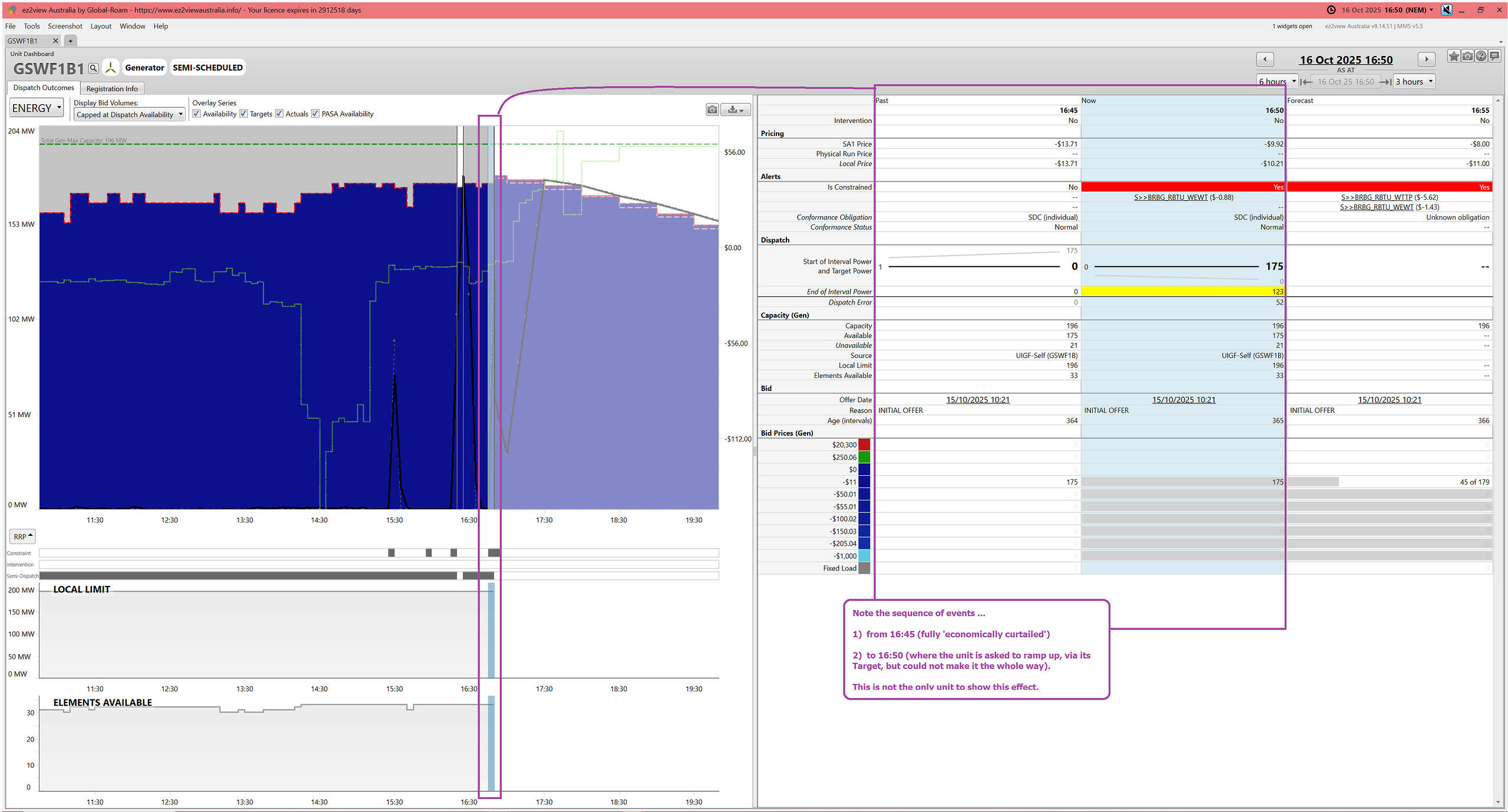
Task: Toggle the Targets overlay checkbox
Action: click(244, 114)
